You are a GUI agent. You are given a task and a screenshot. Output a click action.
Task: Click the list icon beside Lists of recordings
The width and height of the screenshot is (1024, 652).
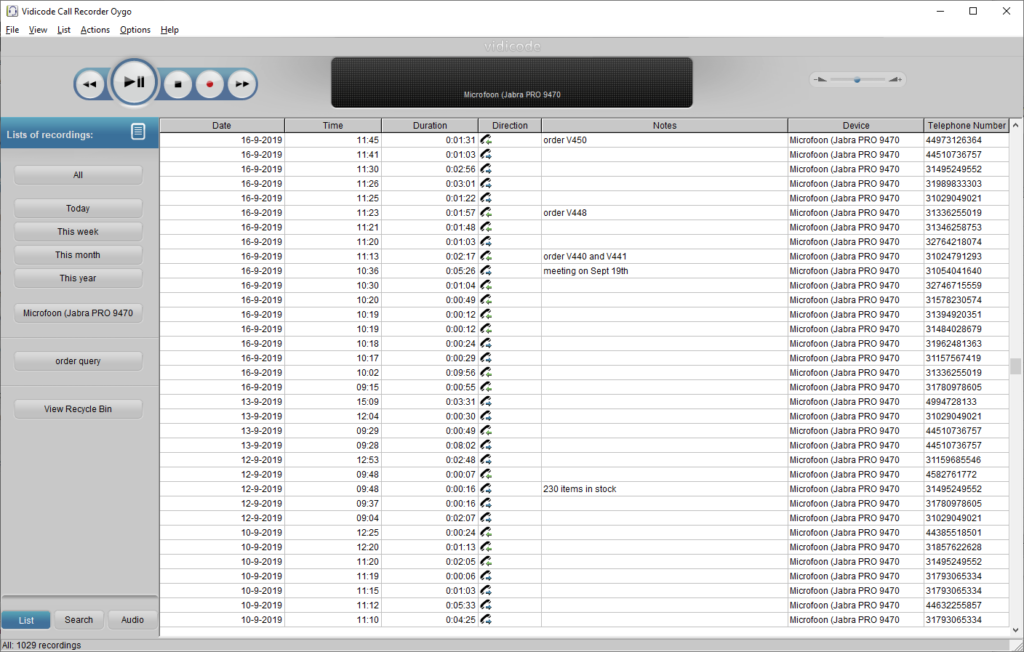pyautogui.click(x=138, y=131)
